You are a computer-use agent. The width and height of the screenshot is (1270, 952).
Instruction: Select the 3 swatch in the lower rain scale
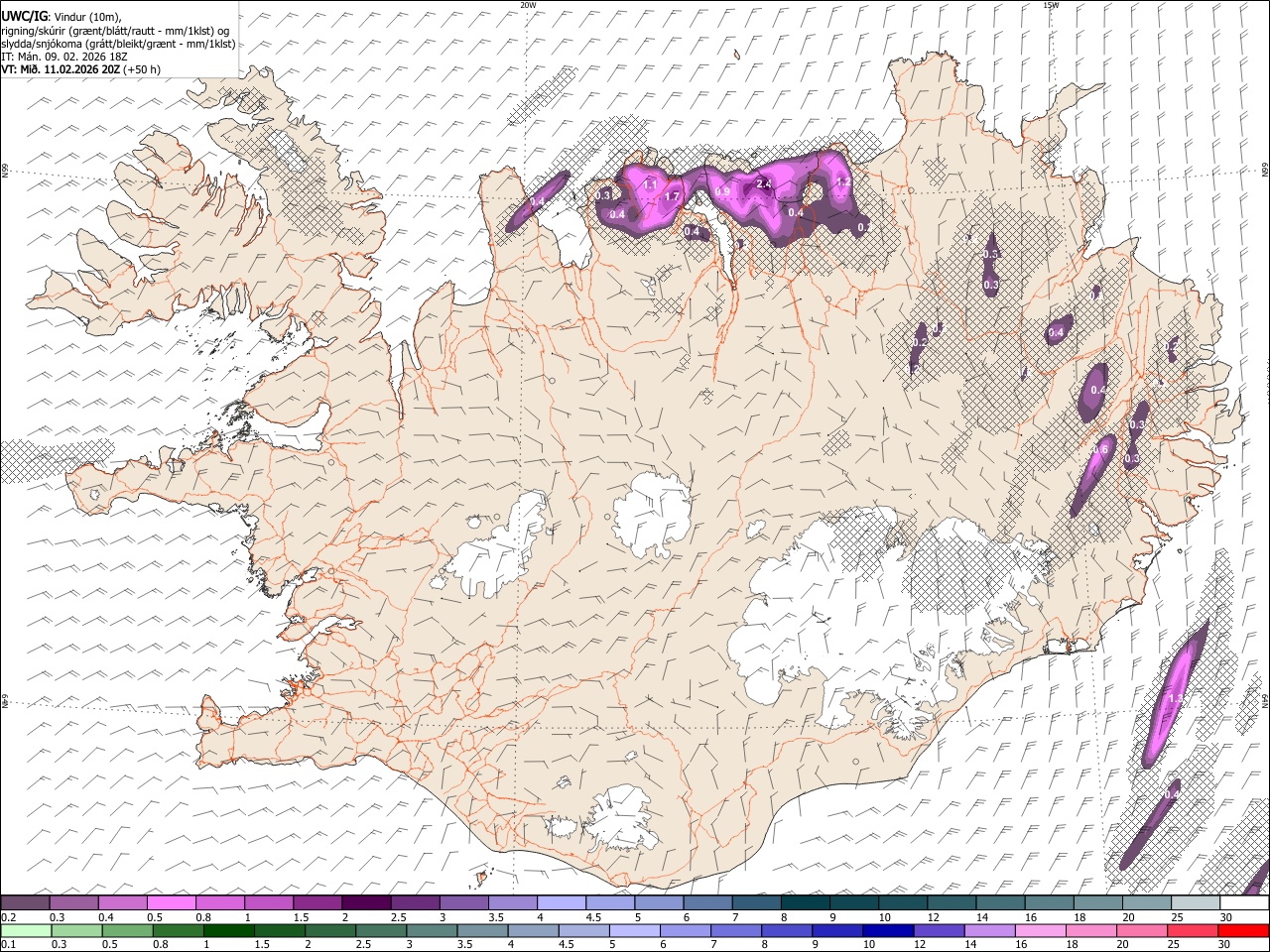point(432,930)
